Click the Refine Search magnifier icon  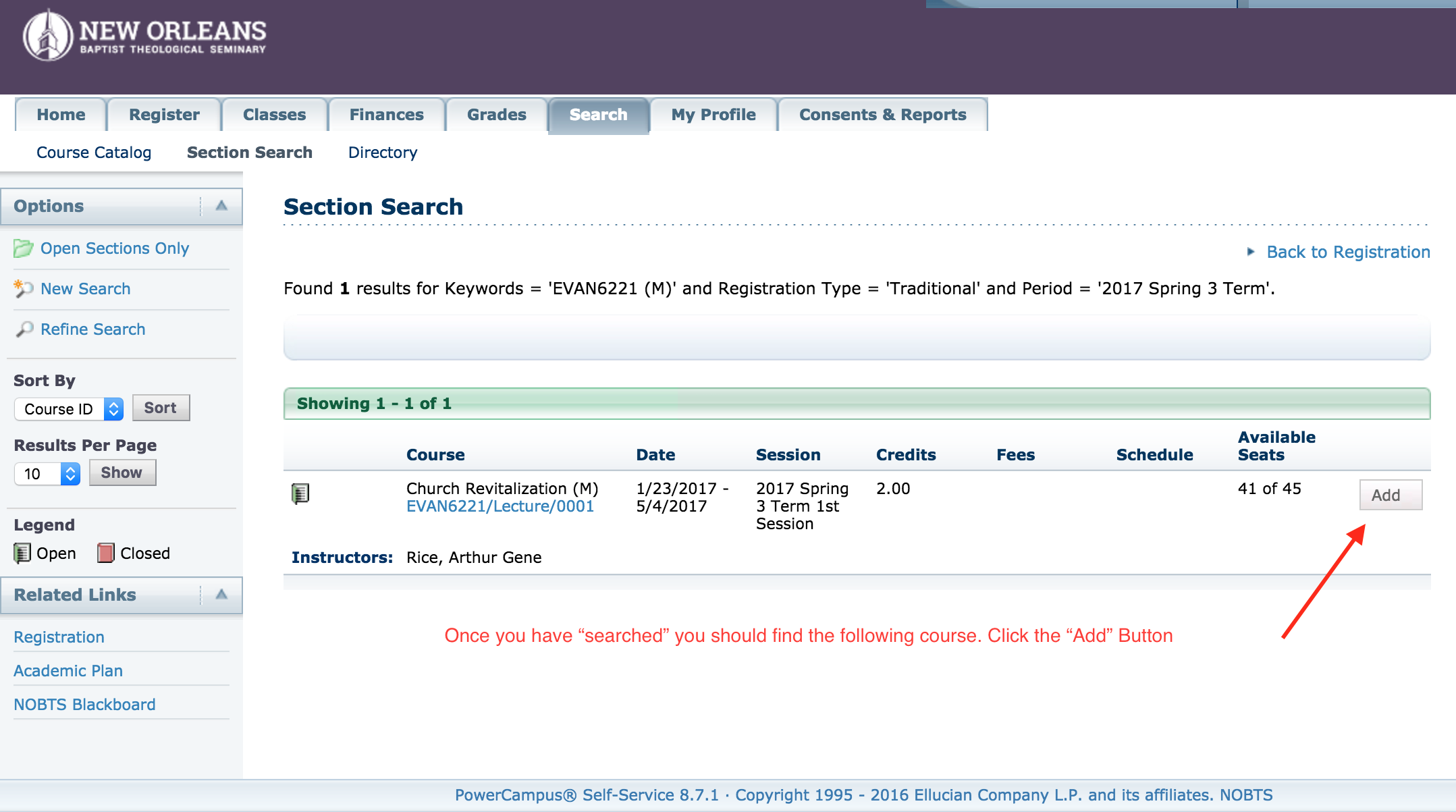point(24,329)
